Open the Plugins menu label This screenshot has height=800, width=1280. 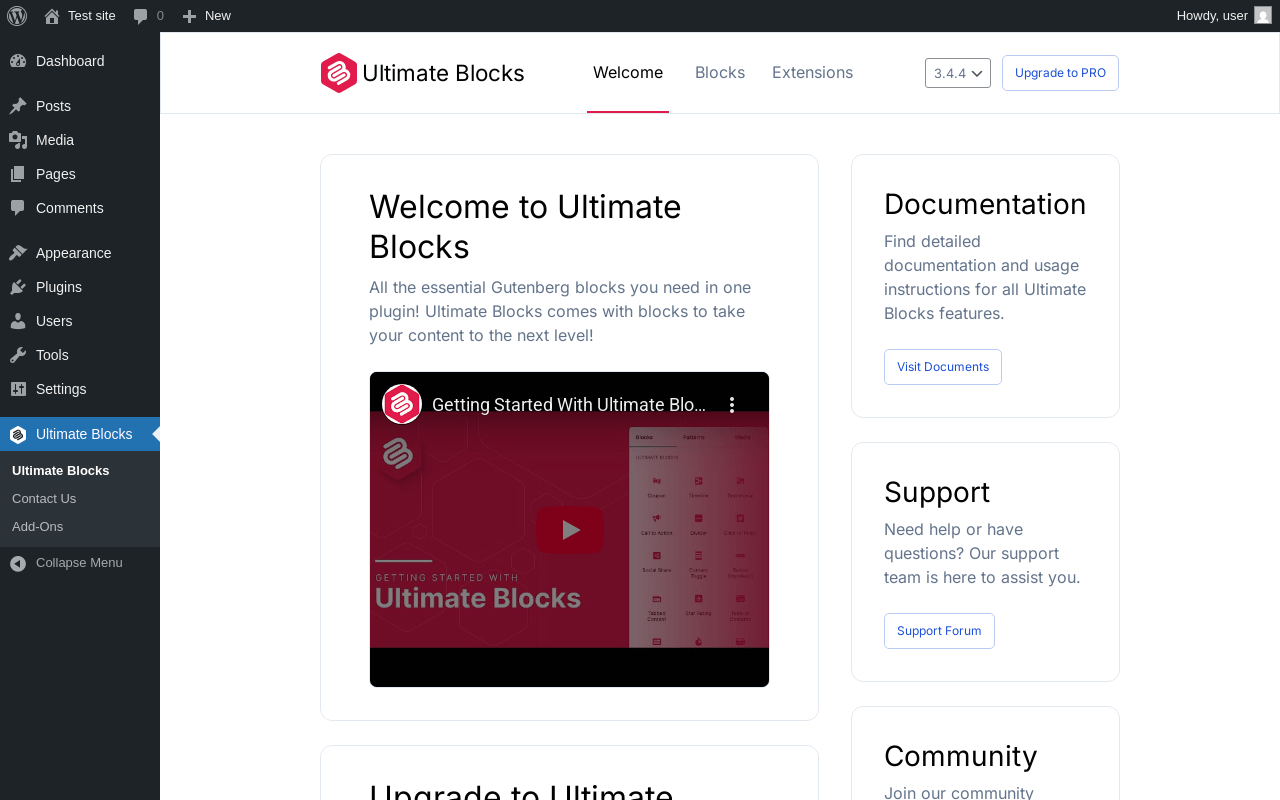coord(59,287)
